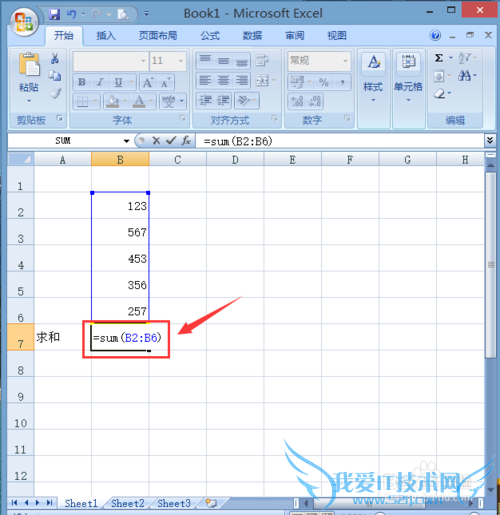500x515 pixels.
Task: Open Fill down menu
Action: coord(442,76)
